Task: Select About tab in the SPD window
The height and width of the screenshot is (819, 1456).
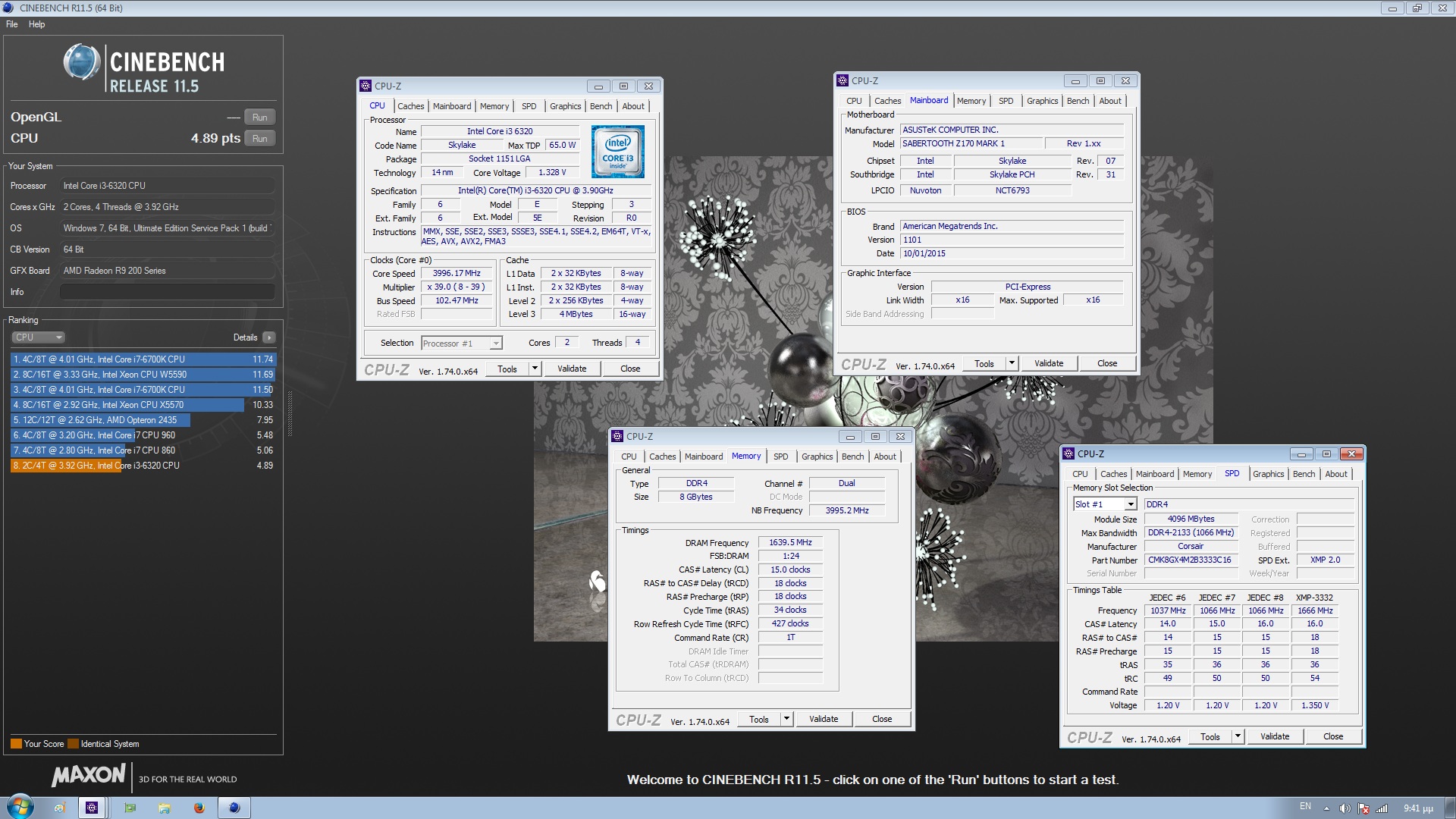Action: point(1336,474)
